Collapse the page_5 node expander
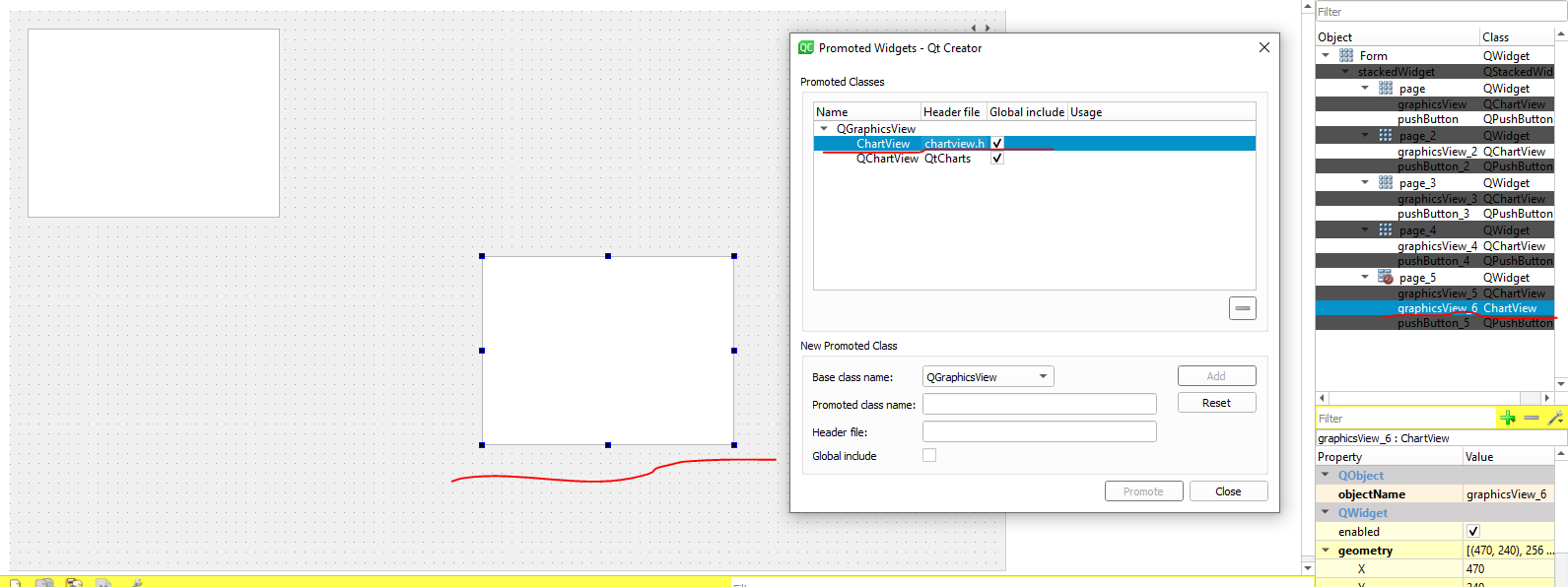Screen dimensions: 1568x587 (1365, 277)
